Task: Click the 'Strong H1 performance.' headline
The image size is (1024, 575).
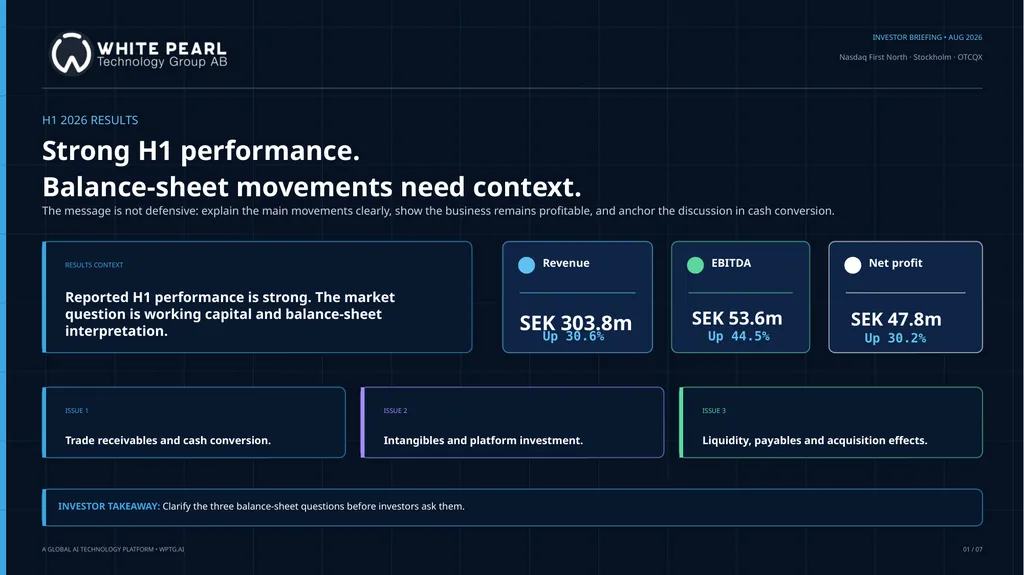Action: [x=201, y=151]
